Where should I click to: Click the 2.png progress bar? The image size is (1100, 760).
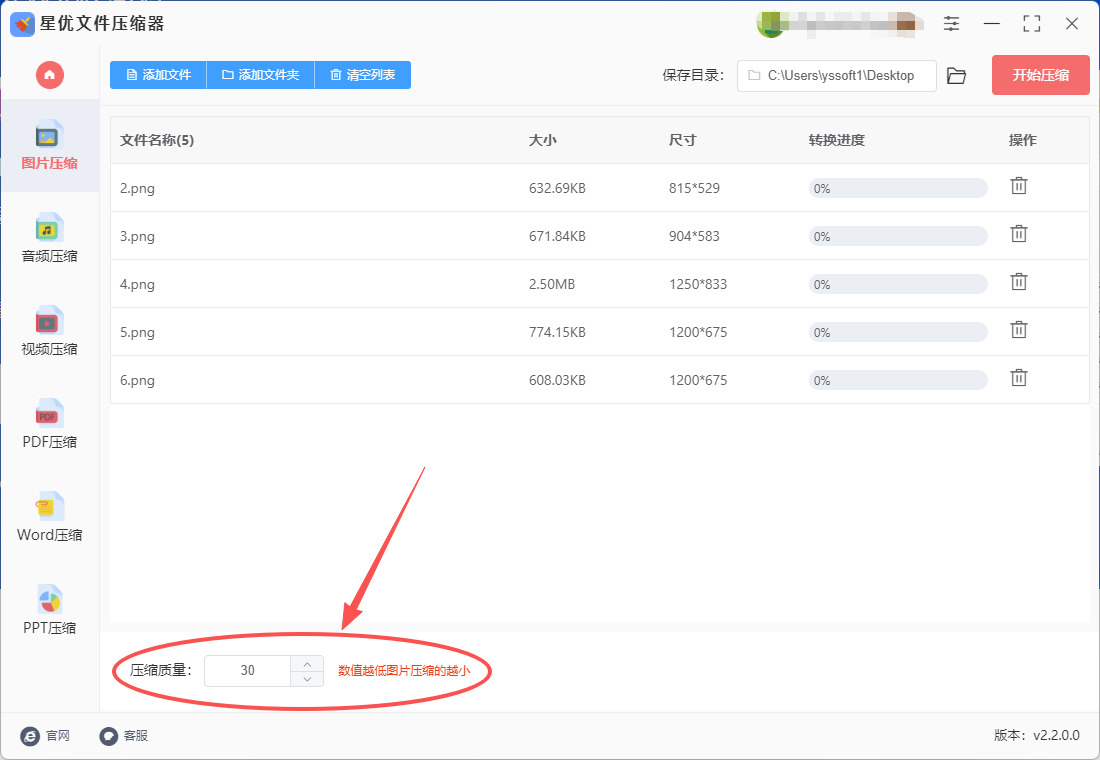tap(898, 188)
